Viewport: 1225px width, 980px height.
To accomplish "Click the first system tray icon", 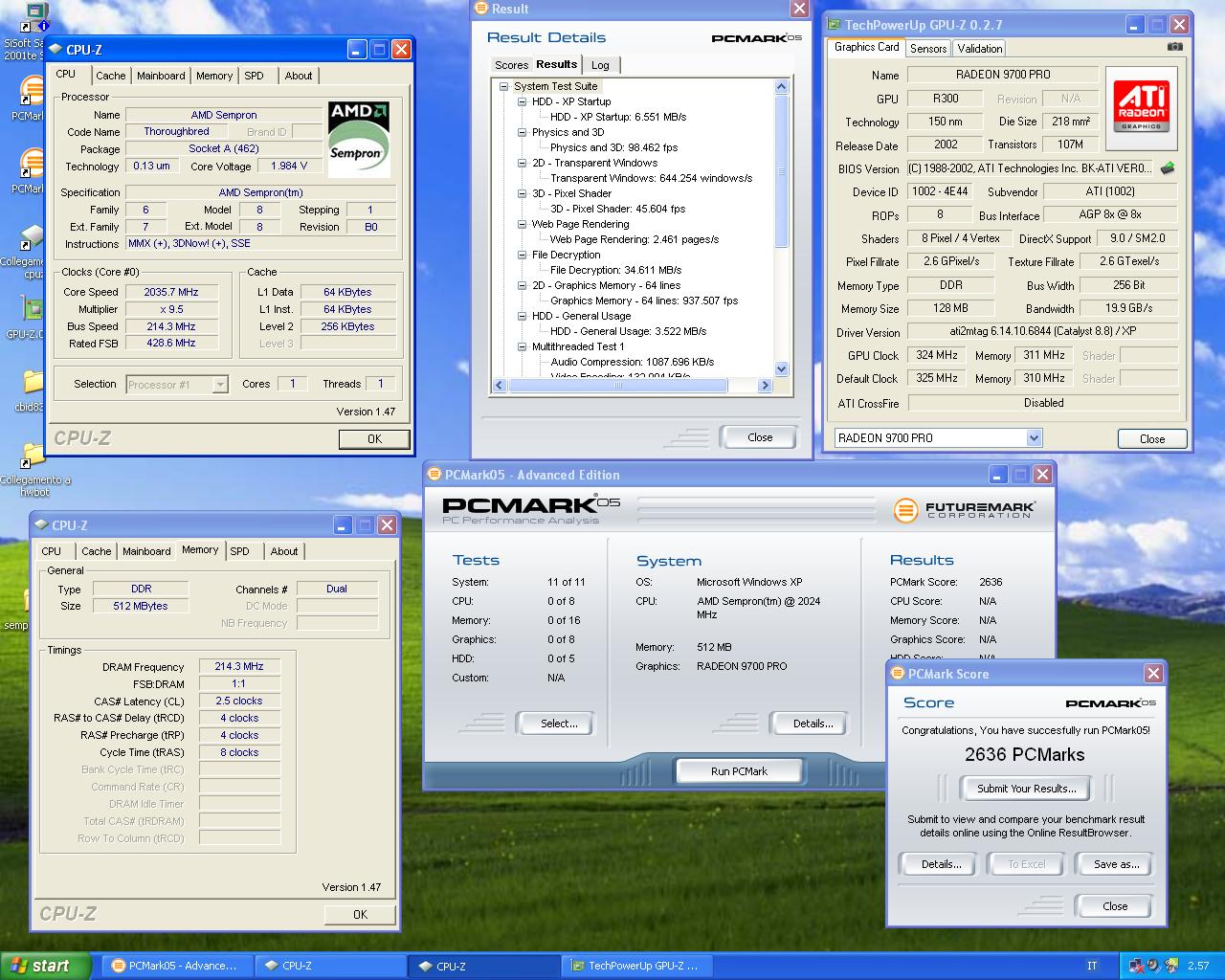I will coord(1135,966).
